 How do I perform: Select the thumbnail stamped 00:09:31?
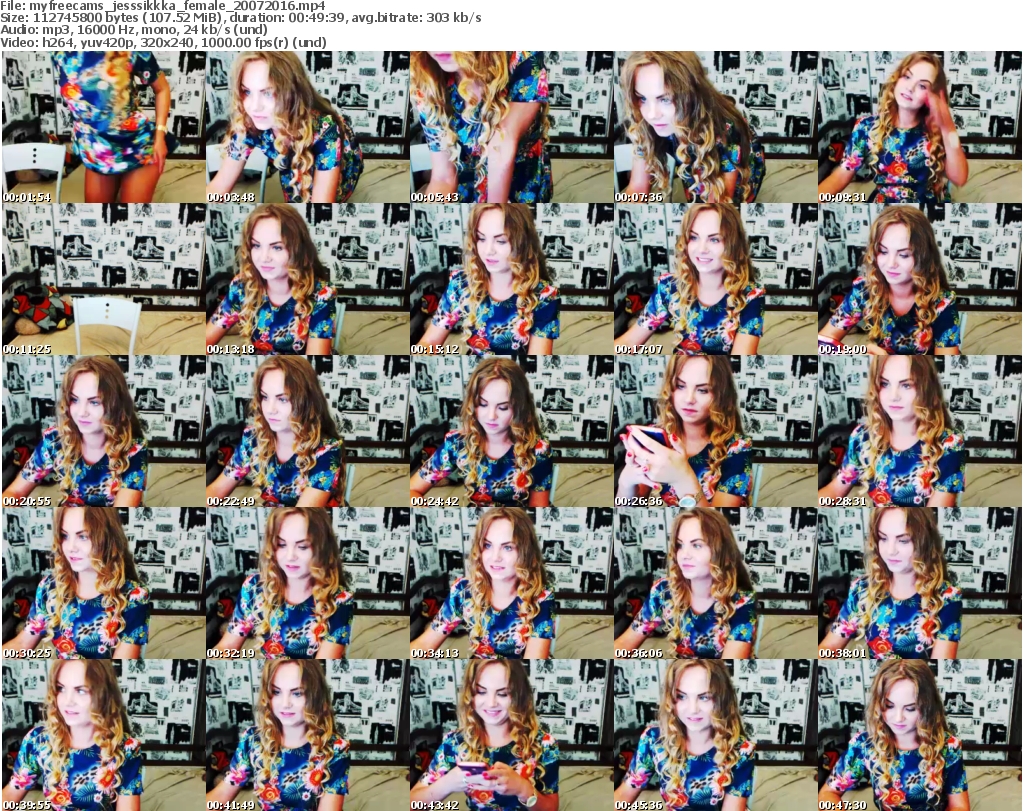coord(920,127)
